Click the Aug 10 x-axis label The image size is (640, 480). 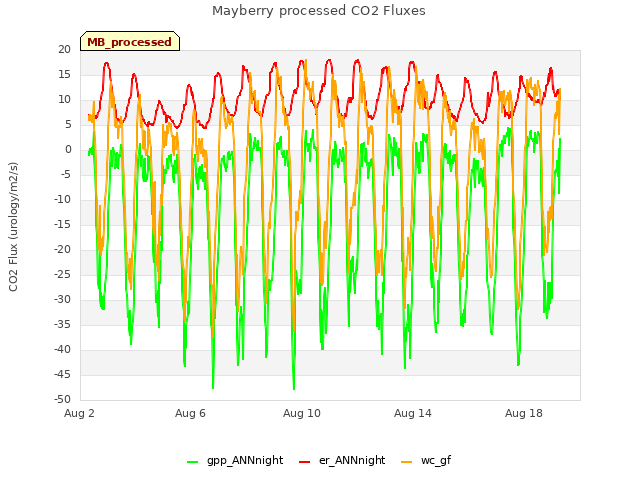point(302,413)
